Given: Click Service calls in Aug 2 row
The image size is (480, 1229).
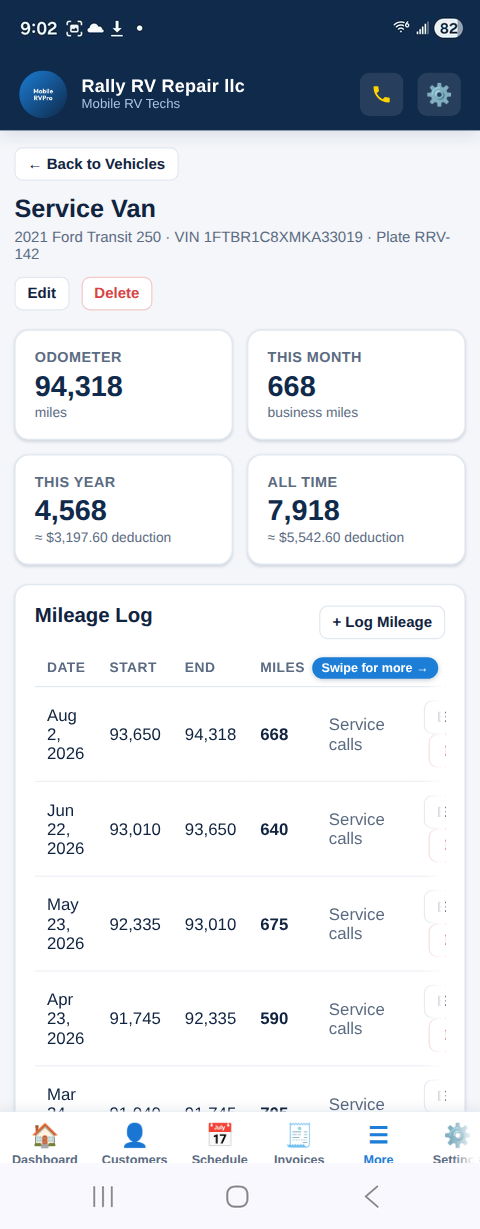Looking at the screenshot, I should pyautogui.click(x=357, y=734).
